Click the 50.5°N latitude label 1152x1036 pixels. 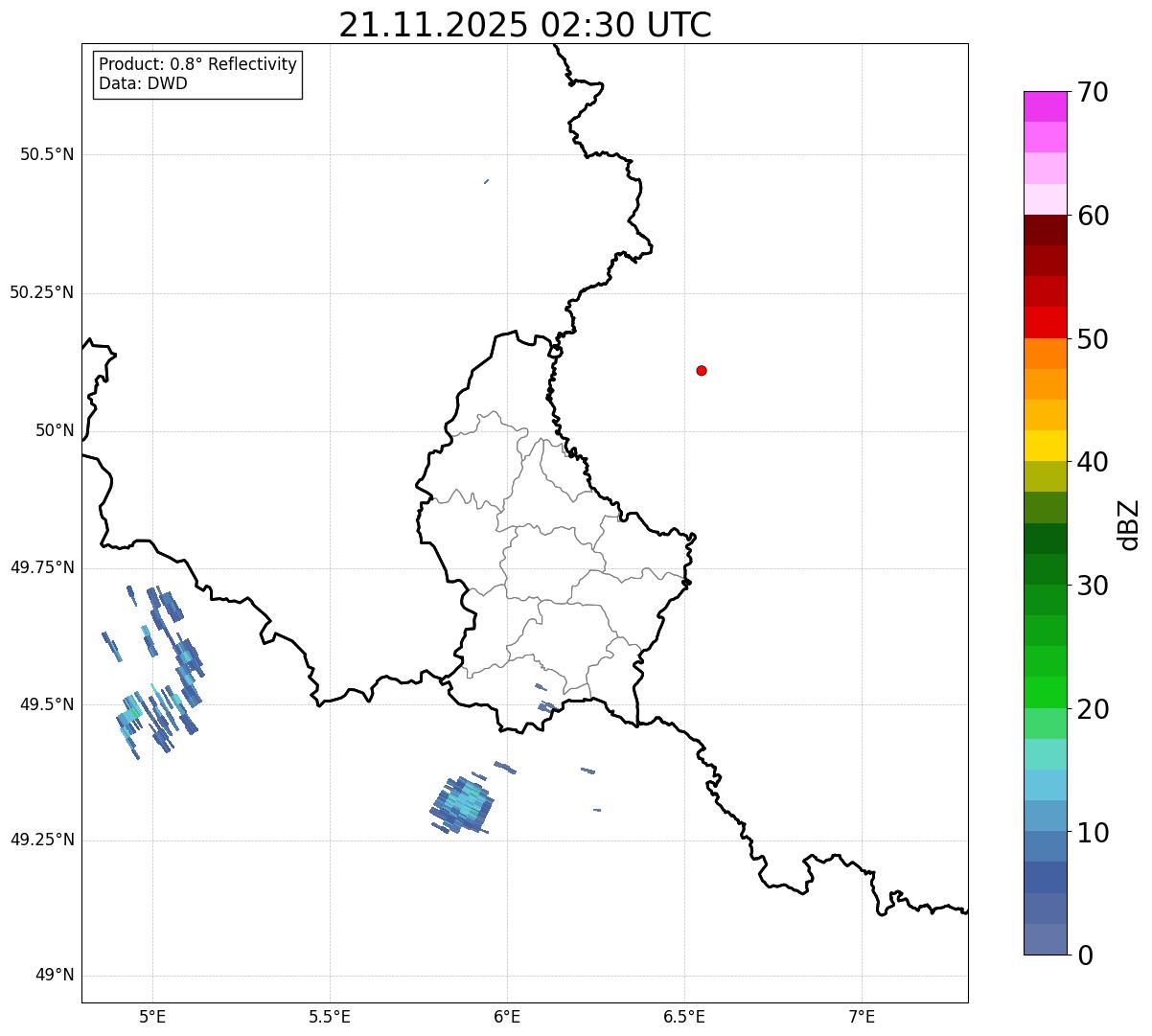coord(47,154)
